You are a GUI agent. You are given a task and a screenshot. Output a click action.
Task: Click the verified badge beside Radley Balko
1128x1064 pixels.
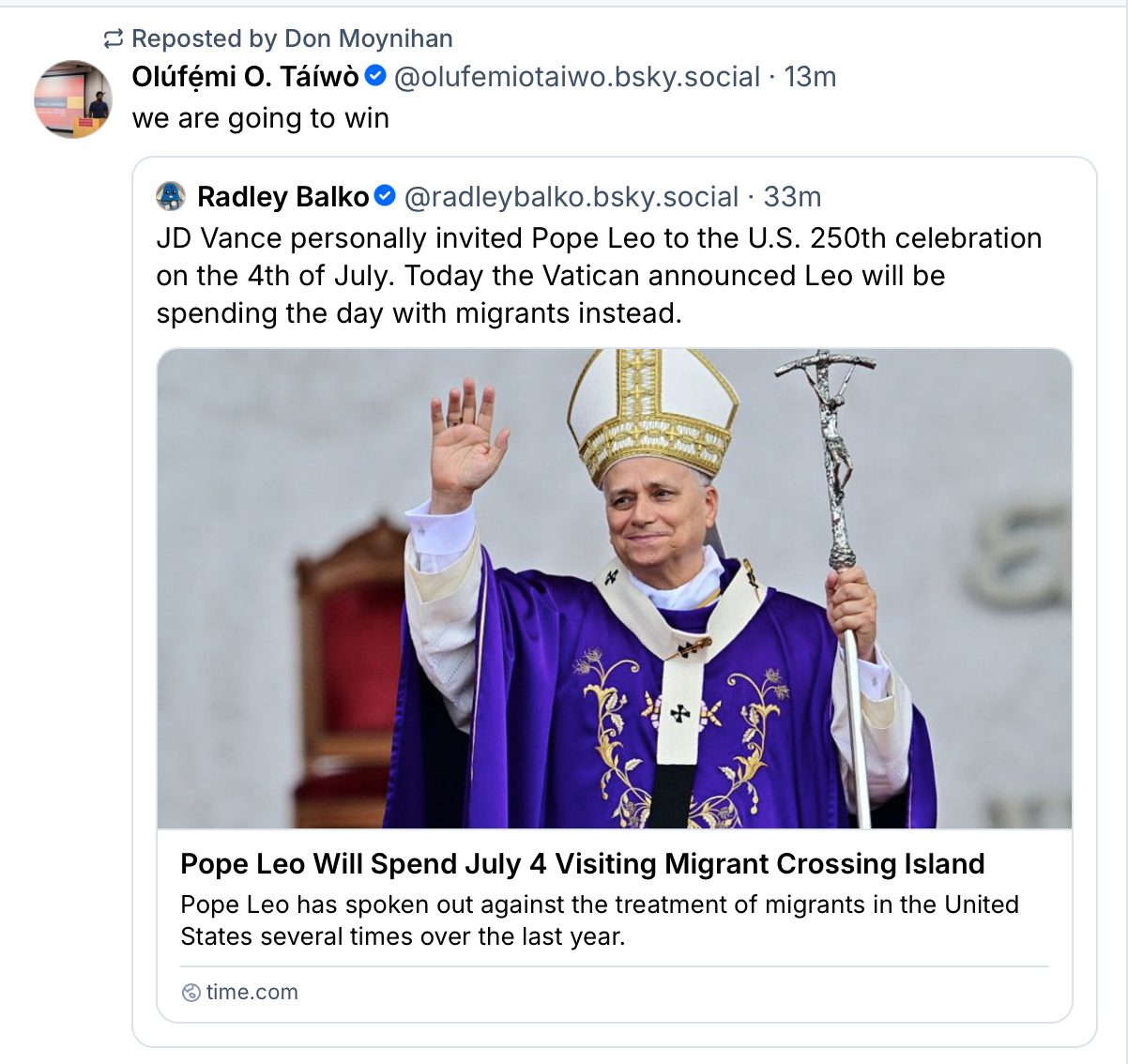click(x=385, y=196)
